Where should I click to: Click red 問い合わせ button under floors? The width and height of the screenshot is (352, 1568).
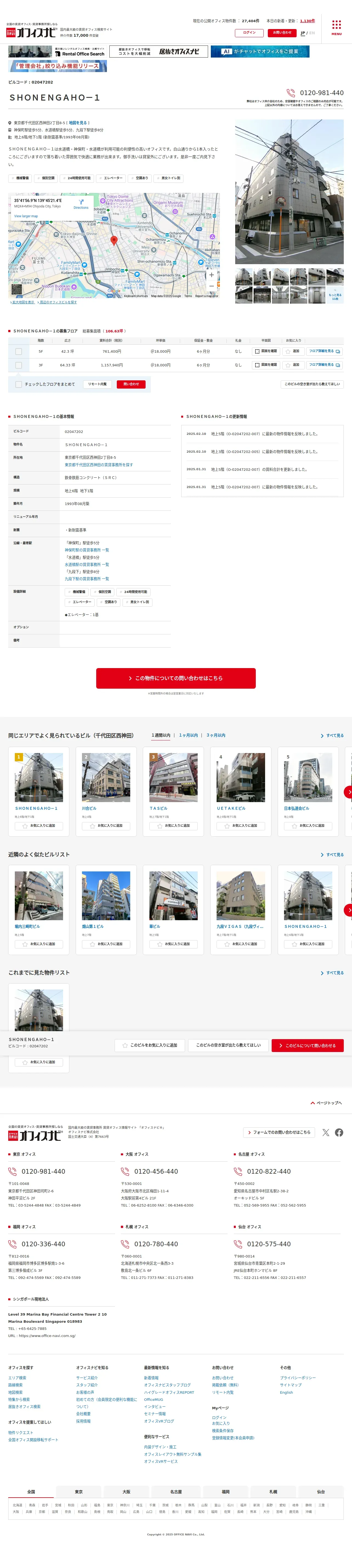[x=131, y=385]
